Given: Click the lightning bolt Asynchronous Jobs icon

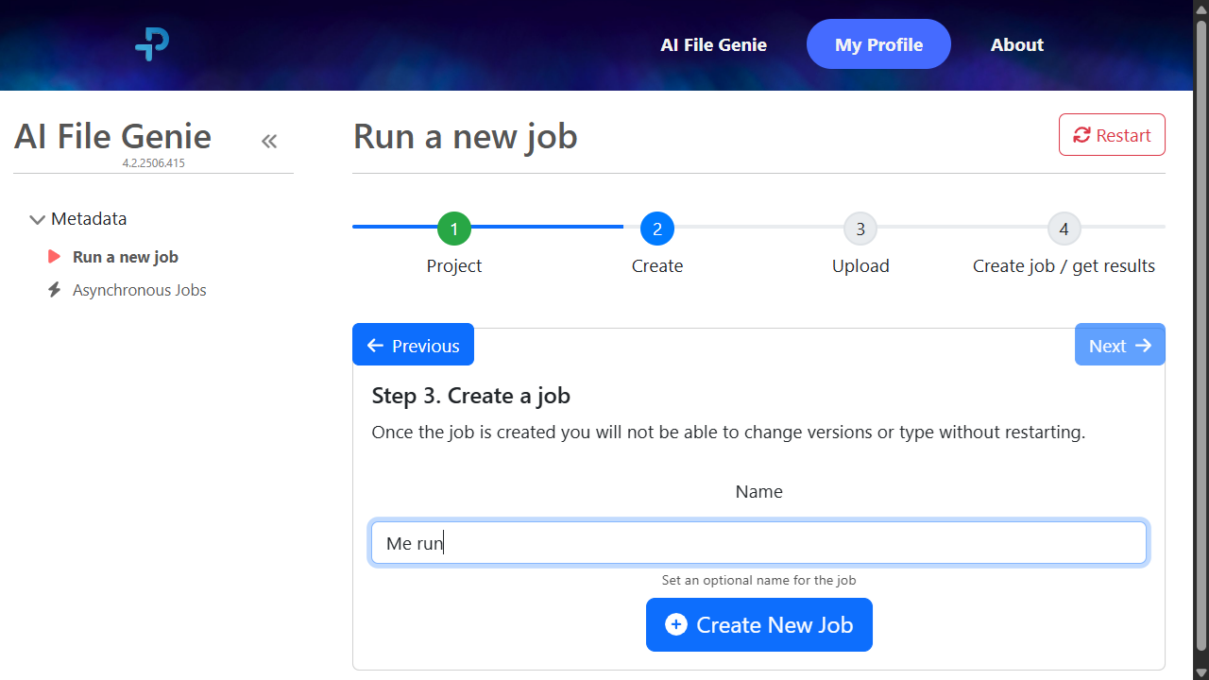Looking at the screenshot, I should 55,290.
